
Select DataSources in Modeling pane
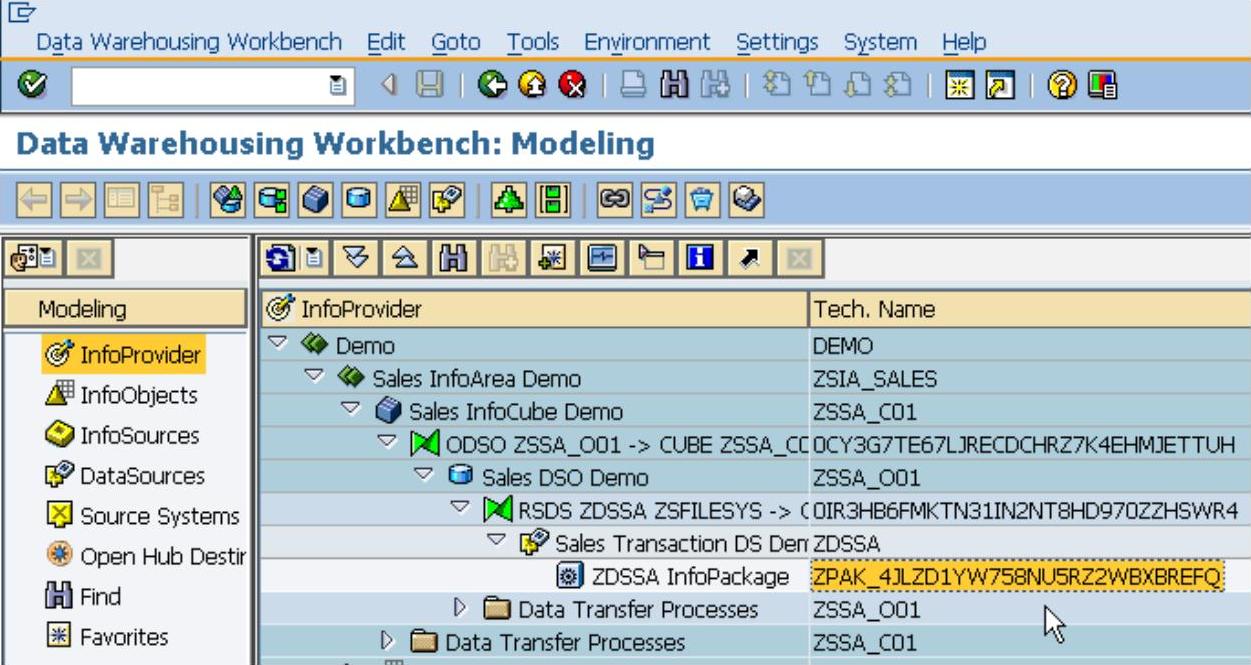125,476
